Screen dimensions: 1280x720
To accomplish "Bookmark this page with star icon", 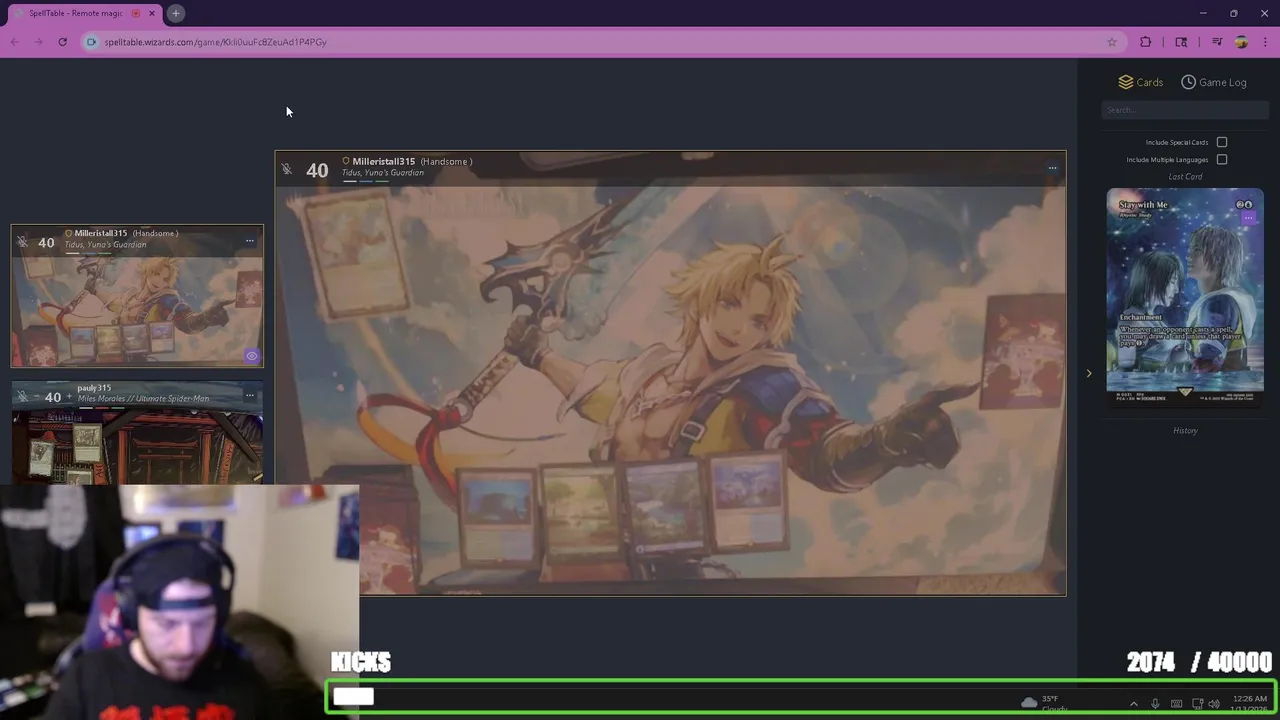I will pyautogui.click(x=1111, y=42).
